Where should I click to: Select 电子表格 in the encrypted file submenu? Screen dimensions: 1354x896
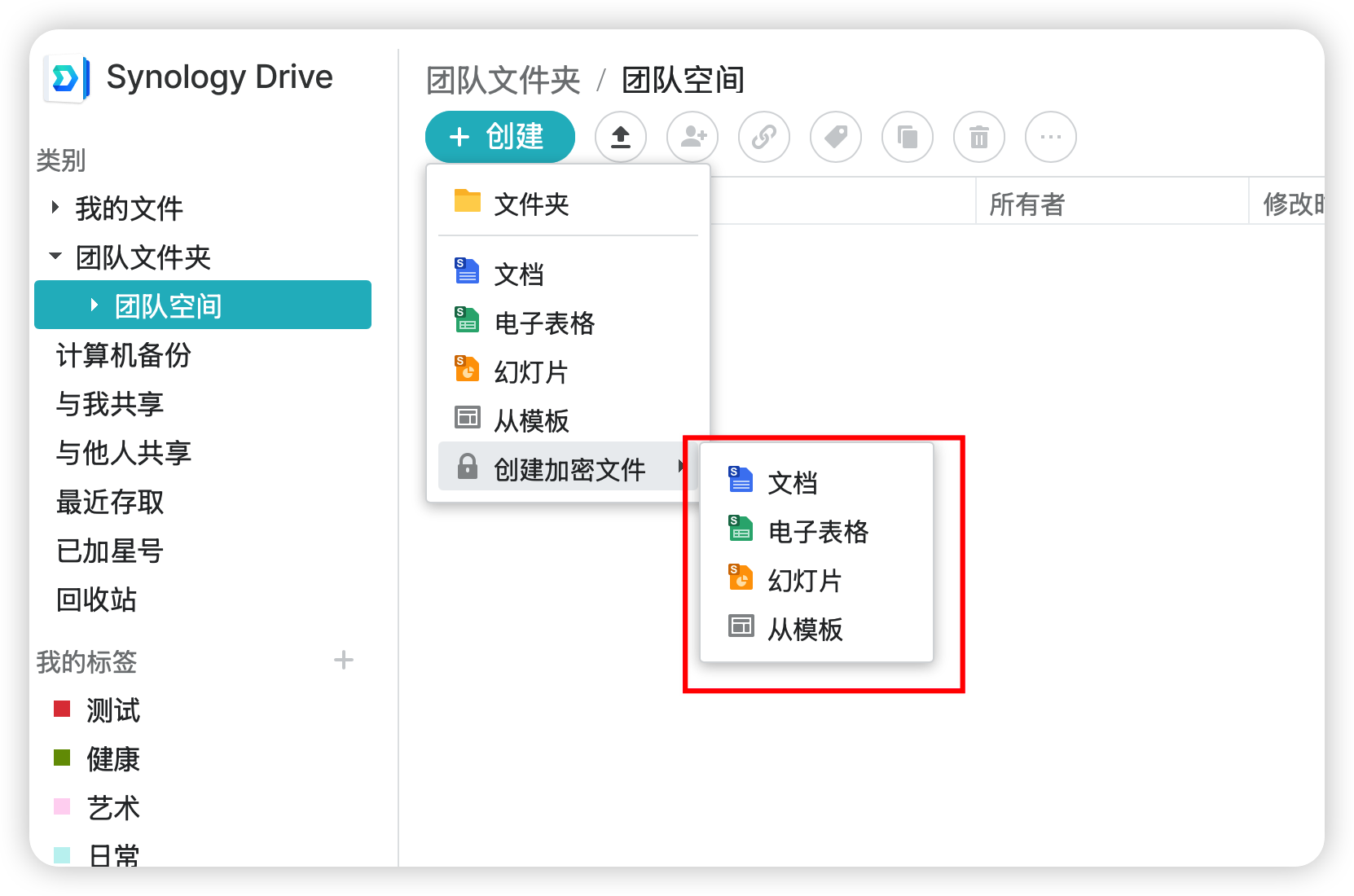tap(816, 531)
